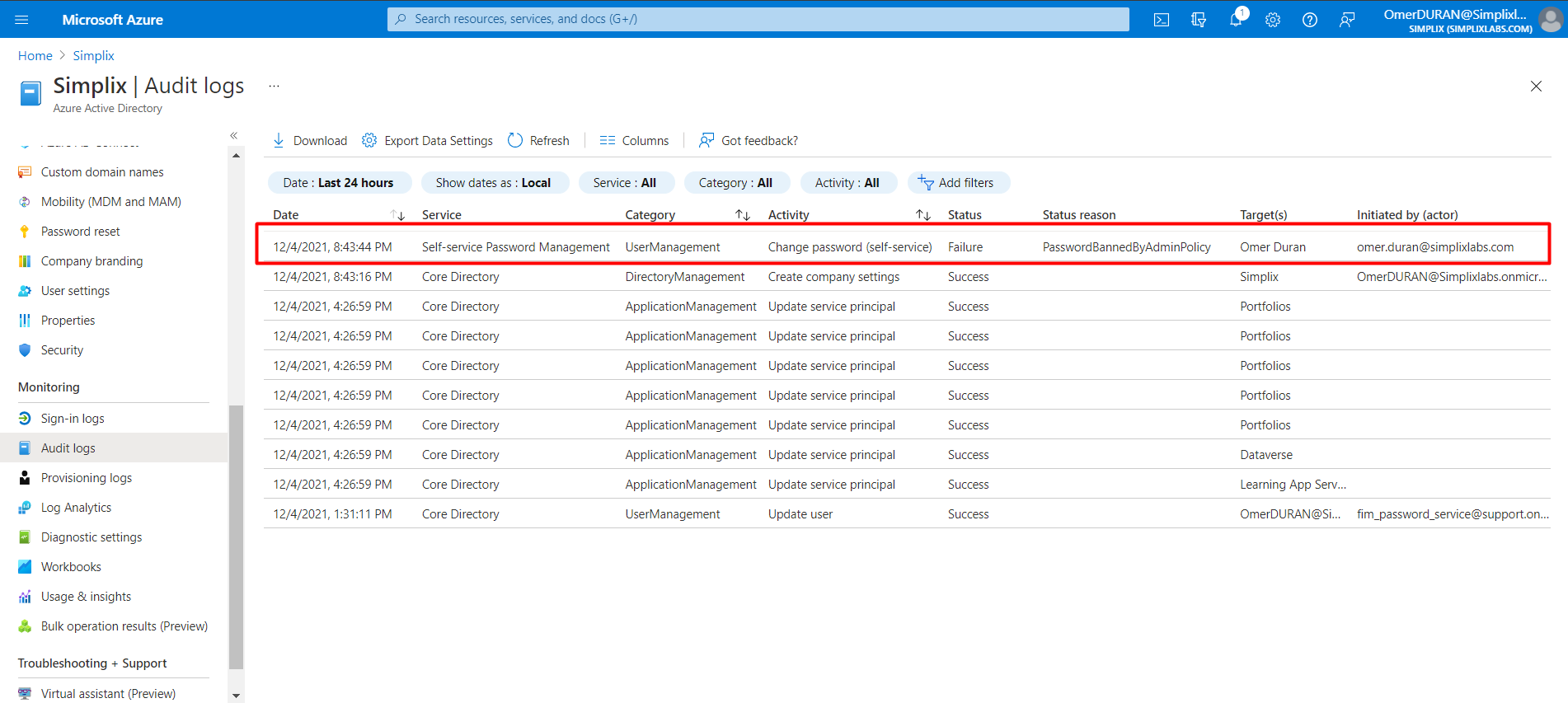Screen dimensions: 1568x703
Task: Open more options ellipsis beside Audit logs
Action: tap(274, 86)
